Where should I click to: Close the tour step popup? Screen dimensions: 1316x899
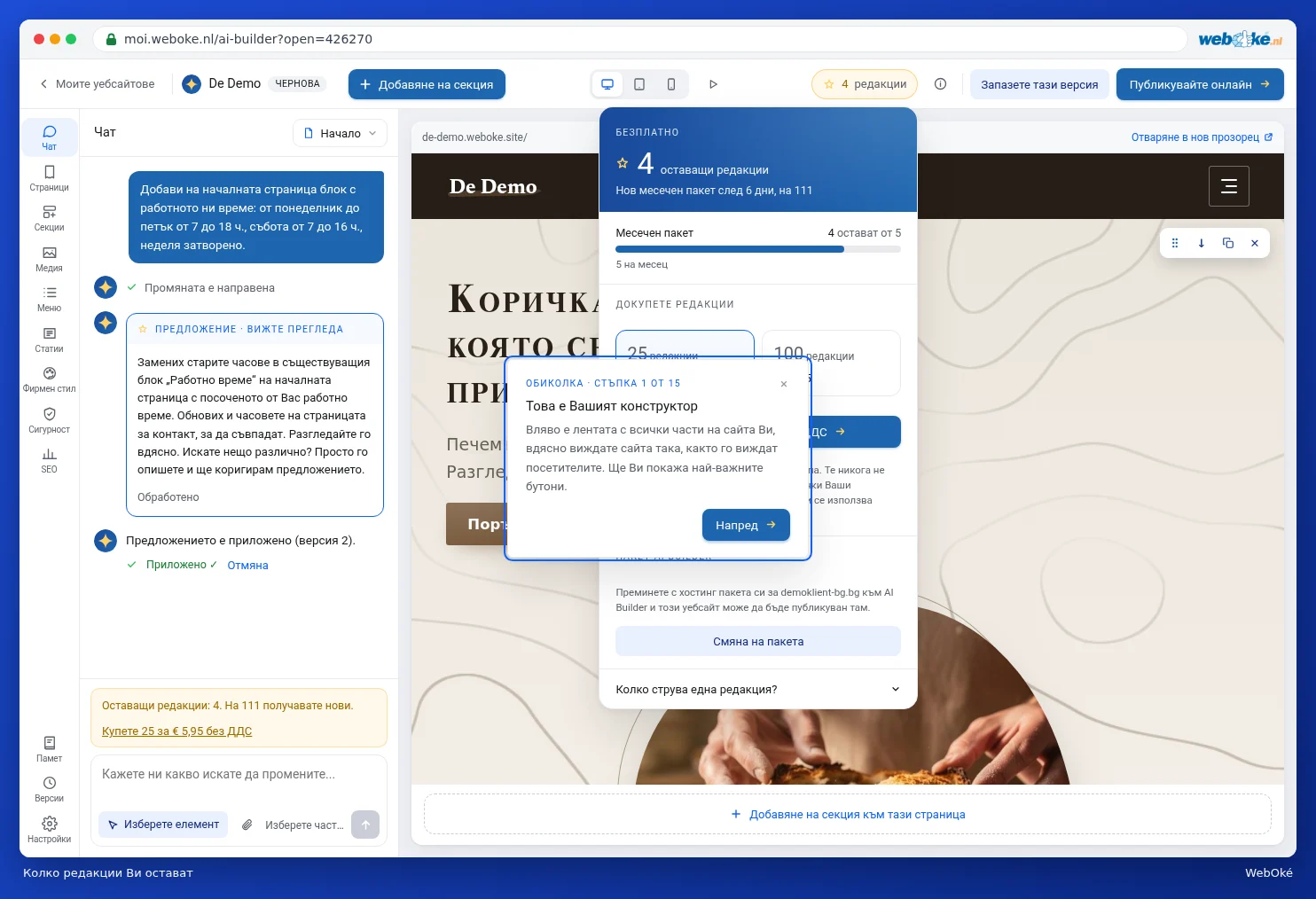pos(784,384)
